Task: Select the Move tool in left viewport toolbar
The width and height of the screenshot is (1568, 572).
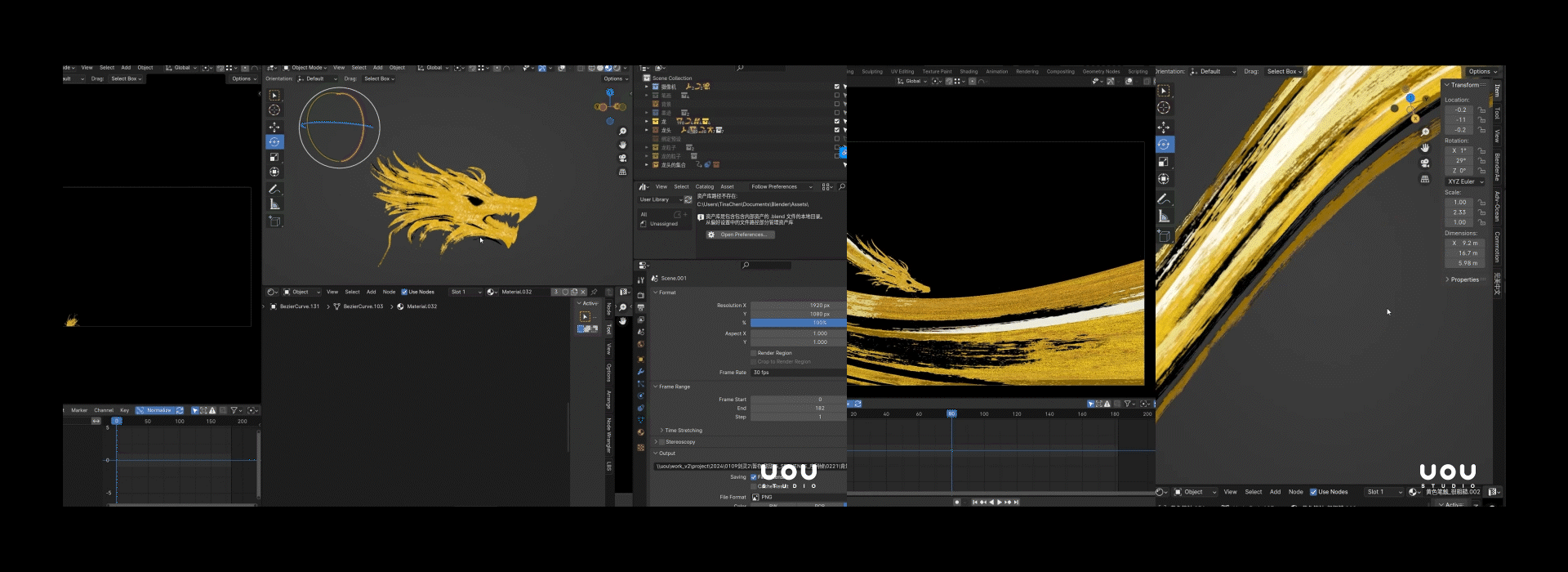Action: (274, 127)
